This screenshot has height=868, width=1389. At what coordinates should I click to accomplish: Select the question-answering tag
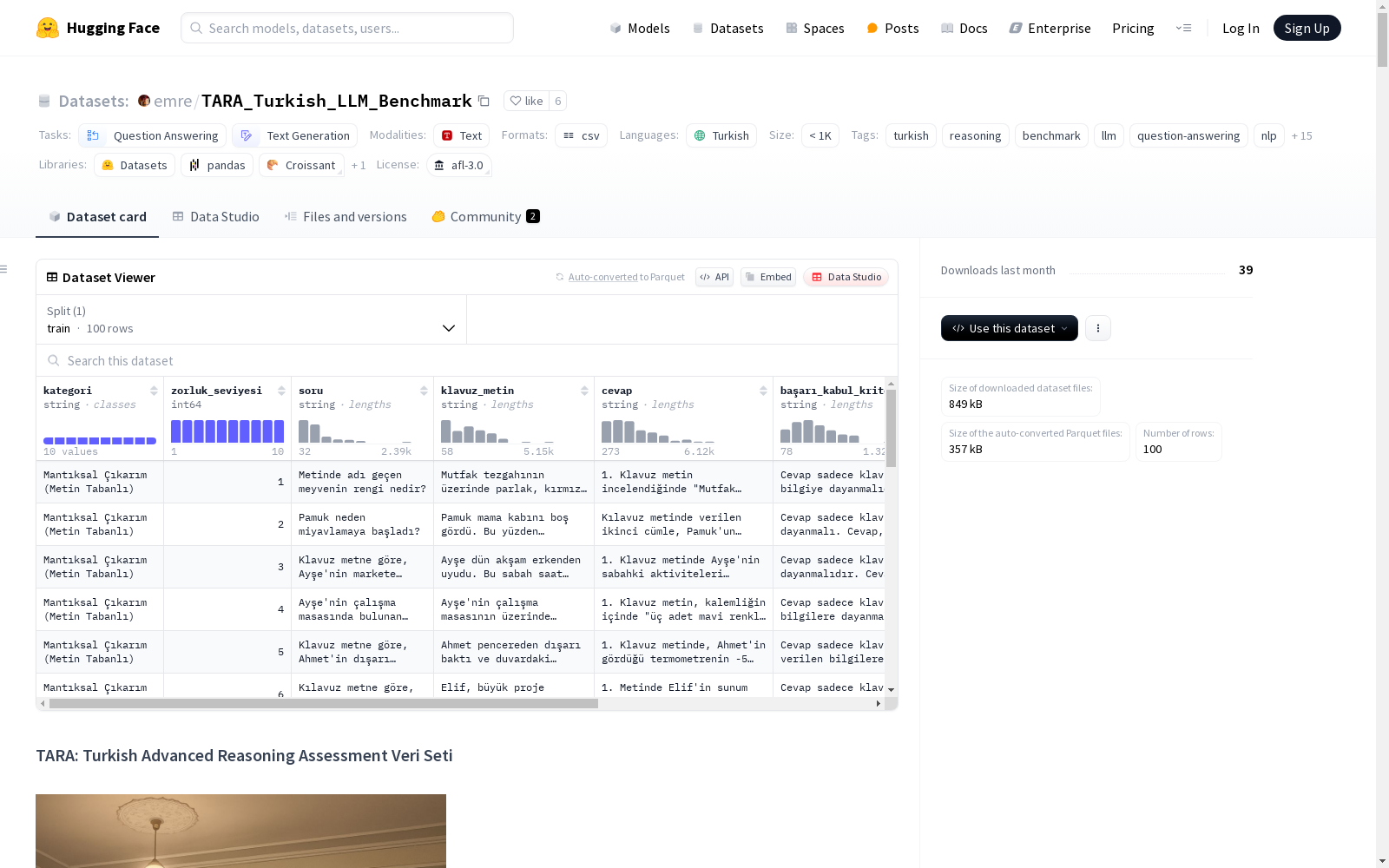click(x=1188, y=135)
